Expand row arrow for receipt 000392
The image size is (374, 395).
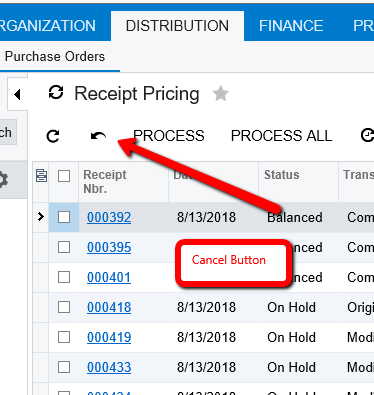click(x=41, y=217)
